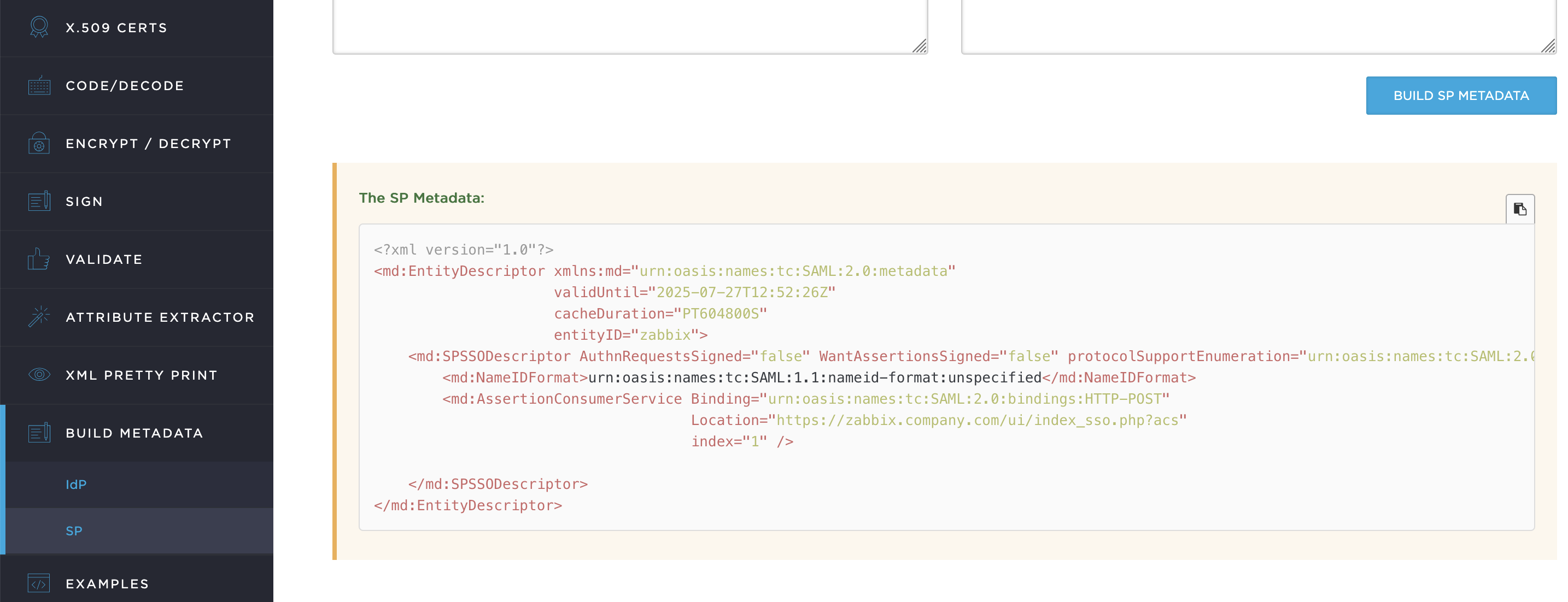Click the generated SP metadata code block
This screenshot has width=1568, height=602.
(x=946, y=377)
